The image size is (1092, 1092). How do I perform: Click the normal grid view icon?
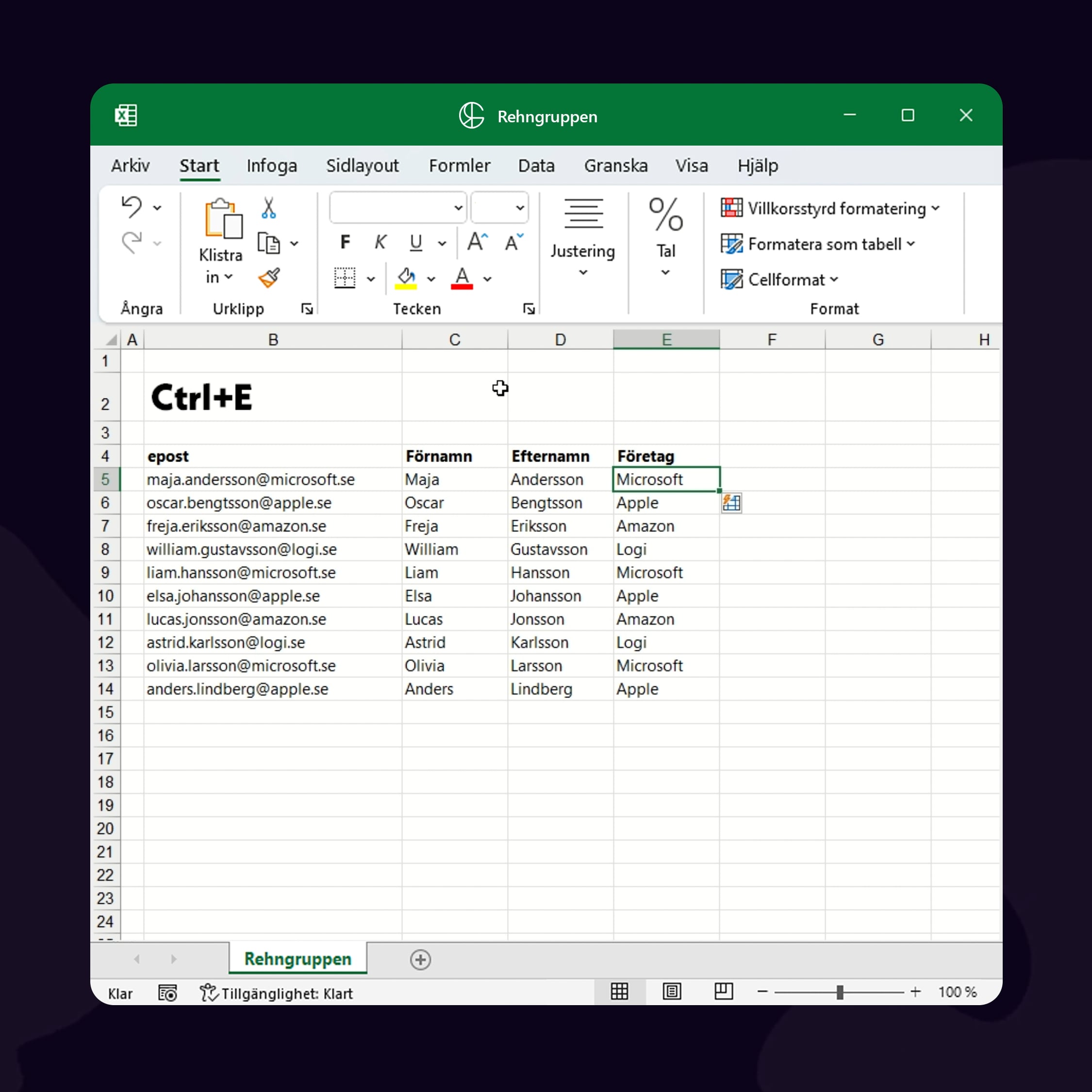[619, 992]
